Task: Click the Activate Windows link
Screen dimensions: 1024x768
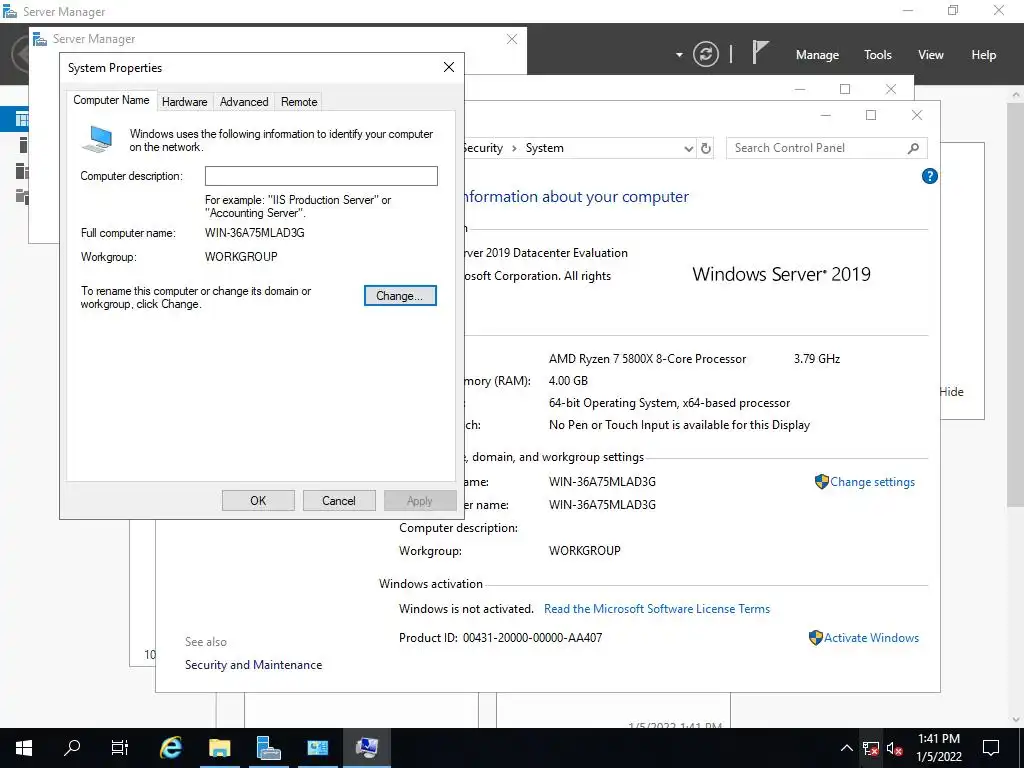Action: (871, 638)
